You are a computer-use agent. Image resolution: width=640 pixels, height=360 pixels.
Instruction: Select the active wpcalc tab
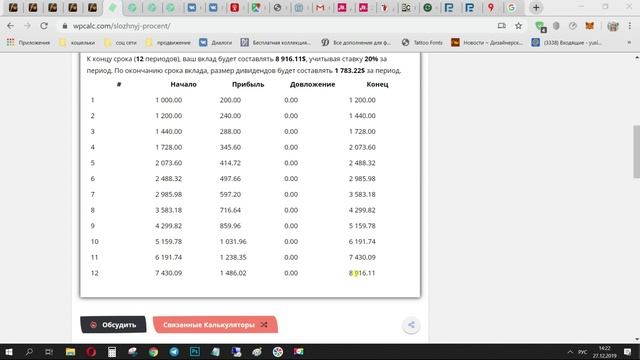coord(112,8)
